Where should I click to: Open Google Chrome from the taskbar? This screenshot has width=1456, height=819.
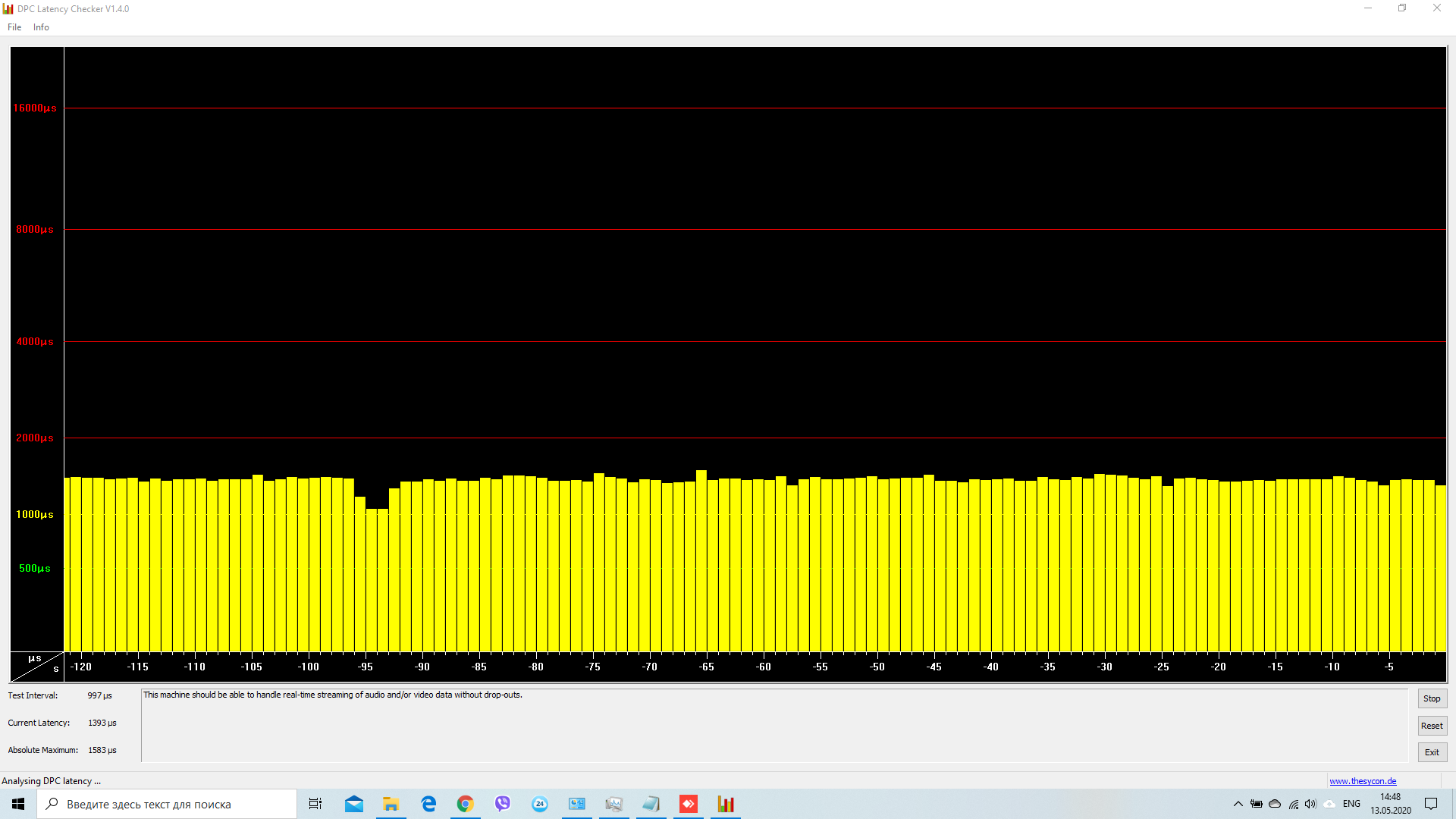[465, 804]
